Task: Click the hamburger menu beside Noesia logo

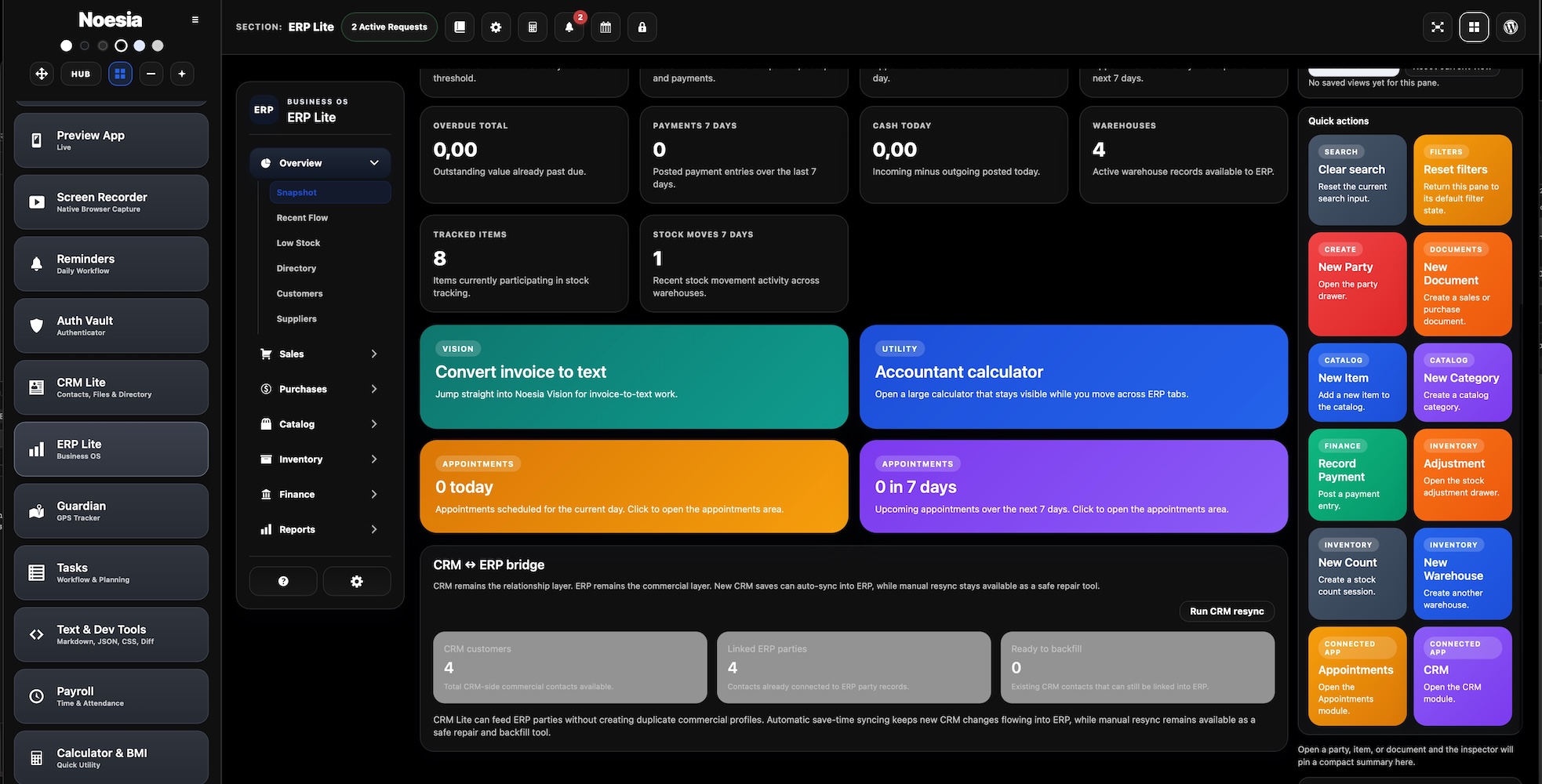Action: pos(195,20)
